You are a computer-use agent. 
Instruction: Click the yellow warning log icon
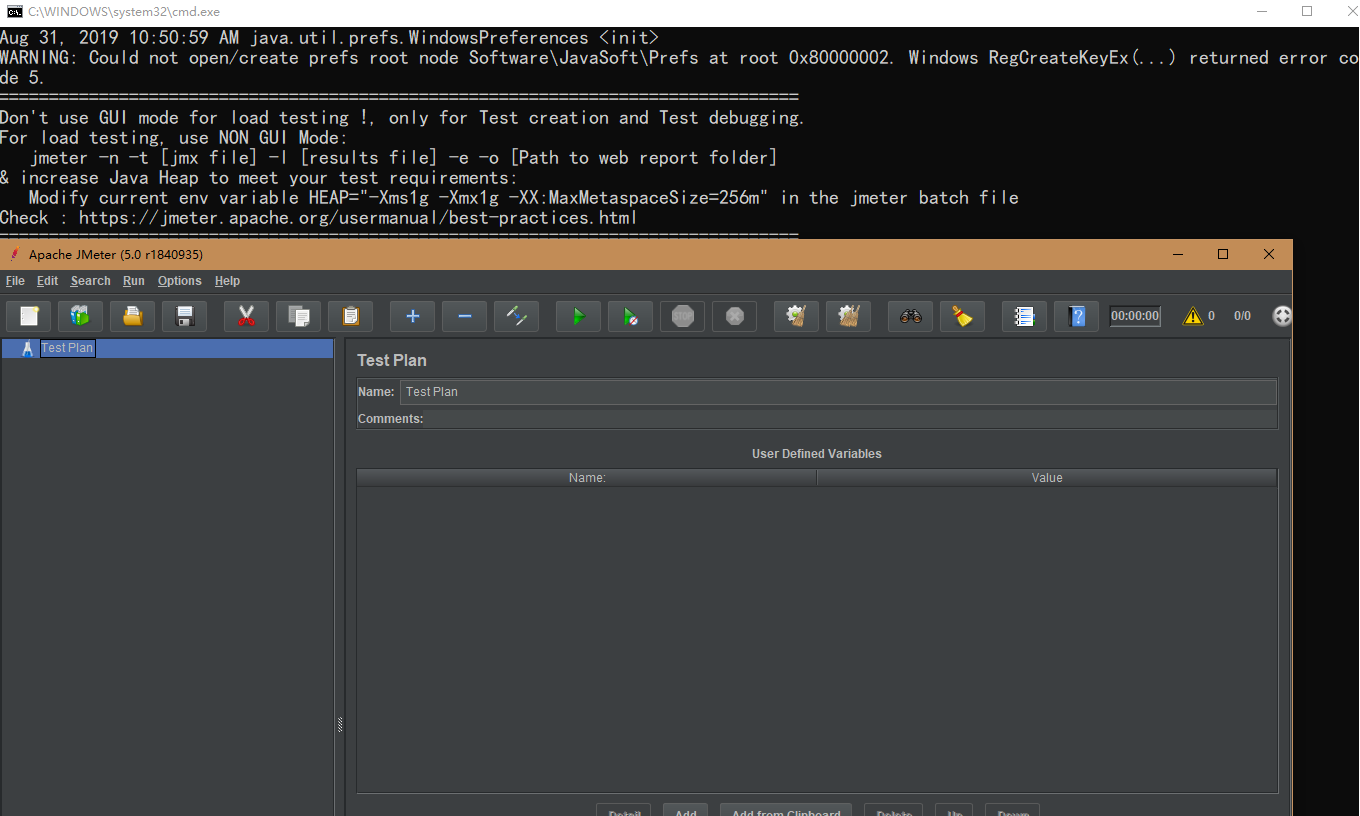1193,316
